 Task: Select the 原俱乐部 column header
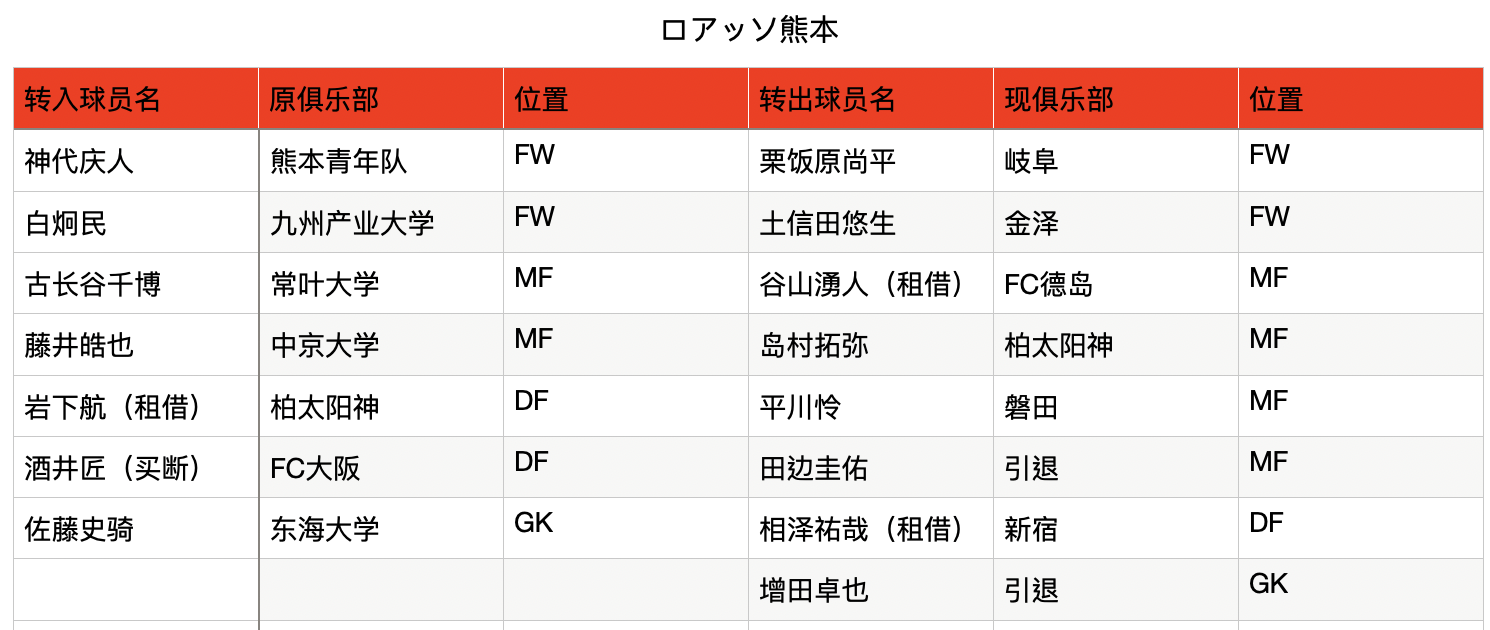point(381,99)
